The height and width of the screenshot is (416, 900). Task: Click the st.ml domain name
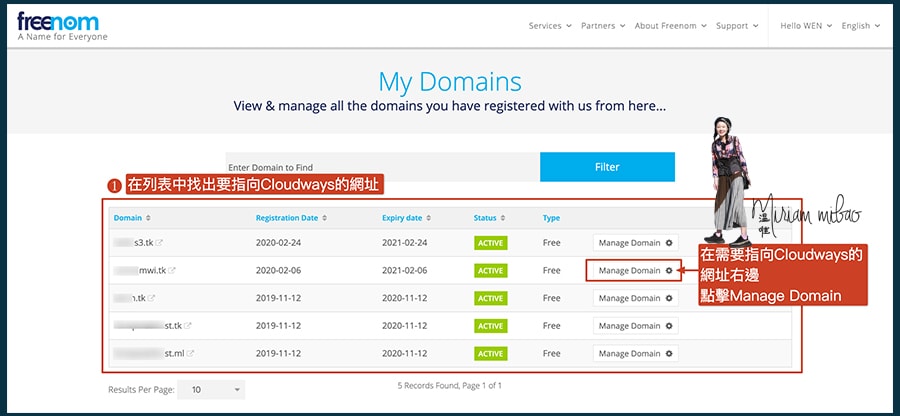coord(174,353)
